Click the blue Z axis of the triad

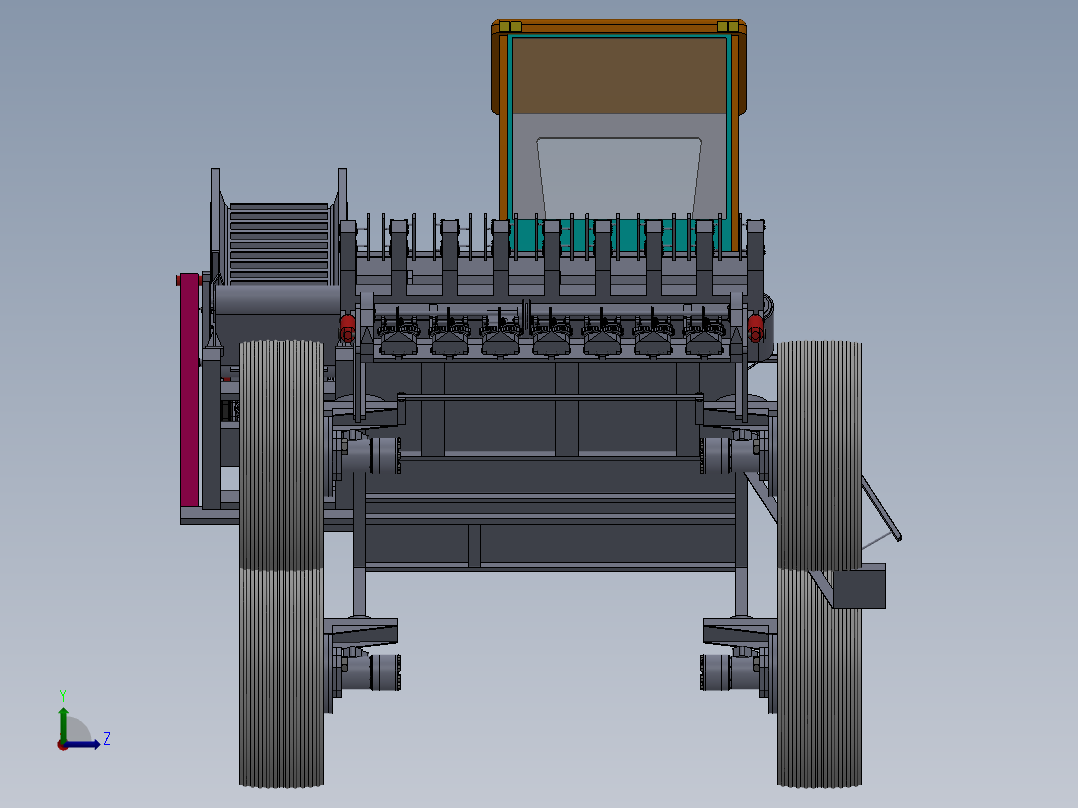83,744
